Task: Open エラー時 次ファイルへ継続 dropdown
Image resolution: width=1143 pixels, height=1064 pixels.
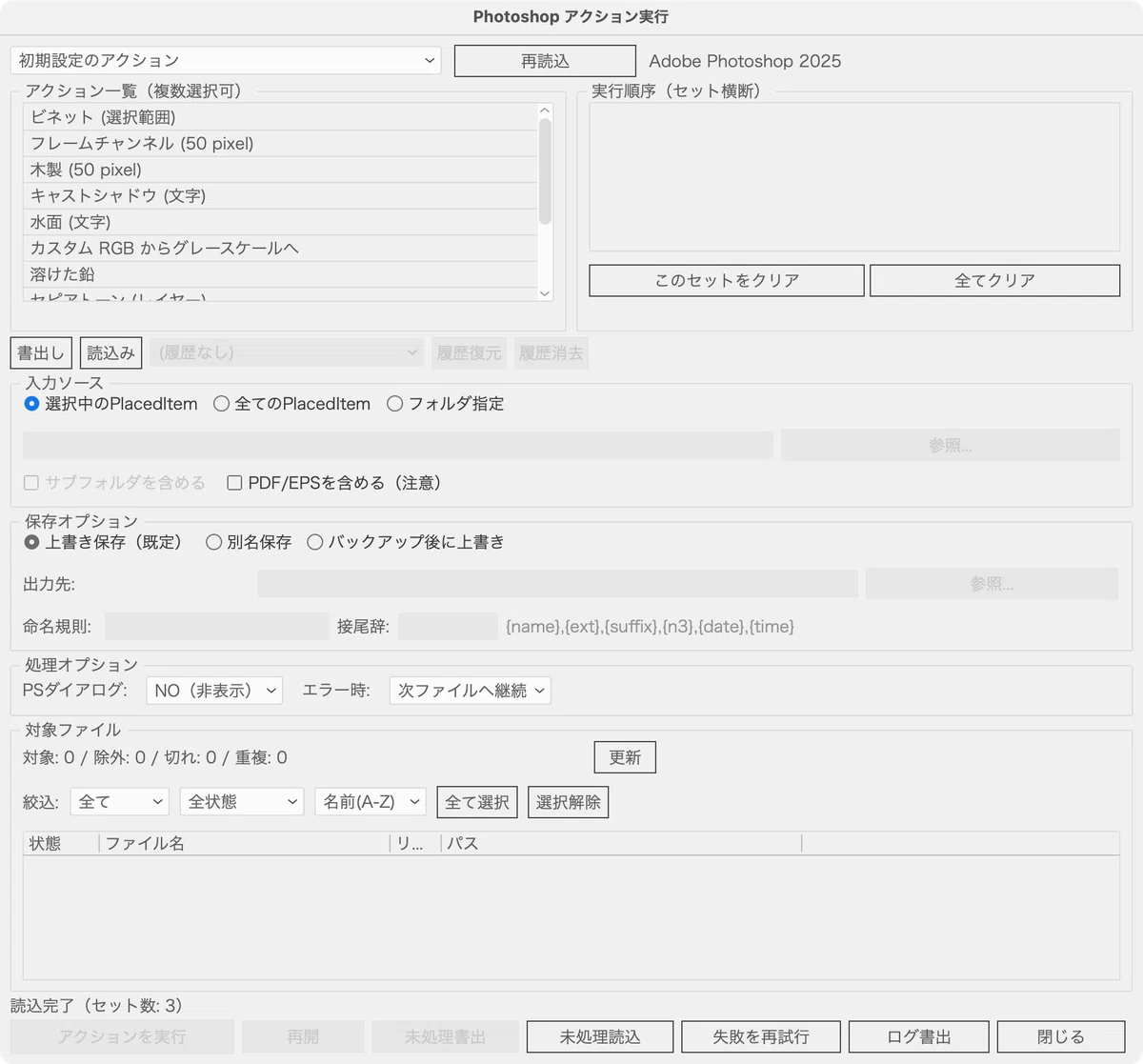Action: 471,691
